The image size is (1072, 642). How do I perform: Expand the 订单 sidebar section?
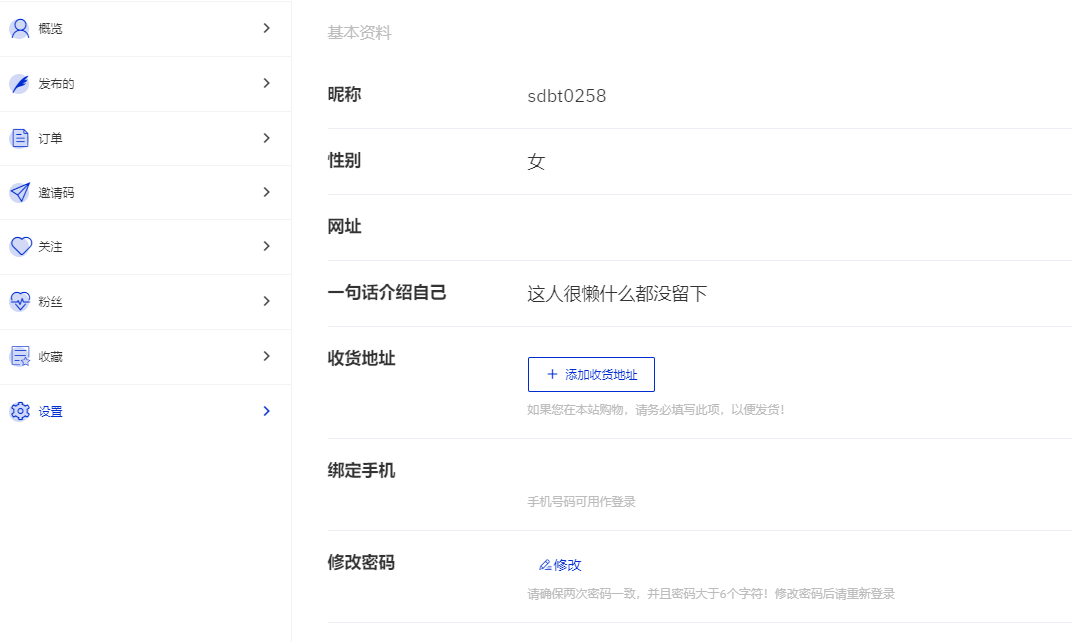(x=266, y=138)
